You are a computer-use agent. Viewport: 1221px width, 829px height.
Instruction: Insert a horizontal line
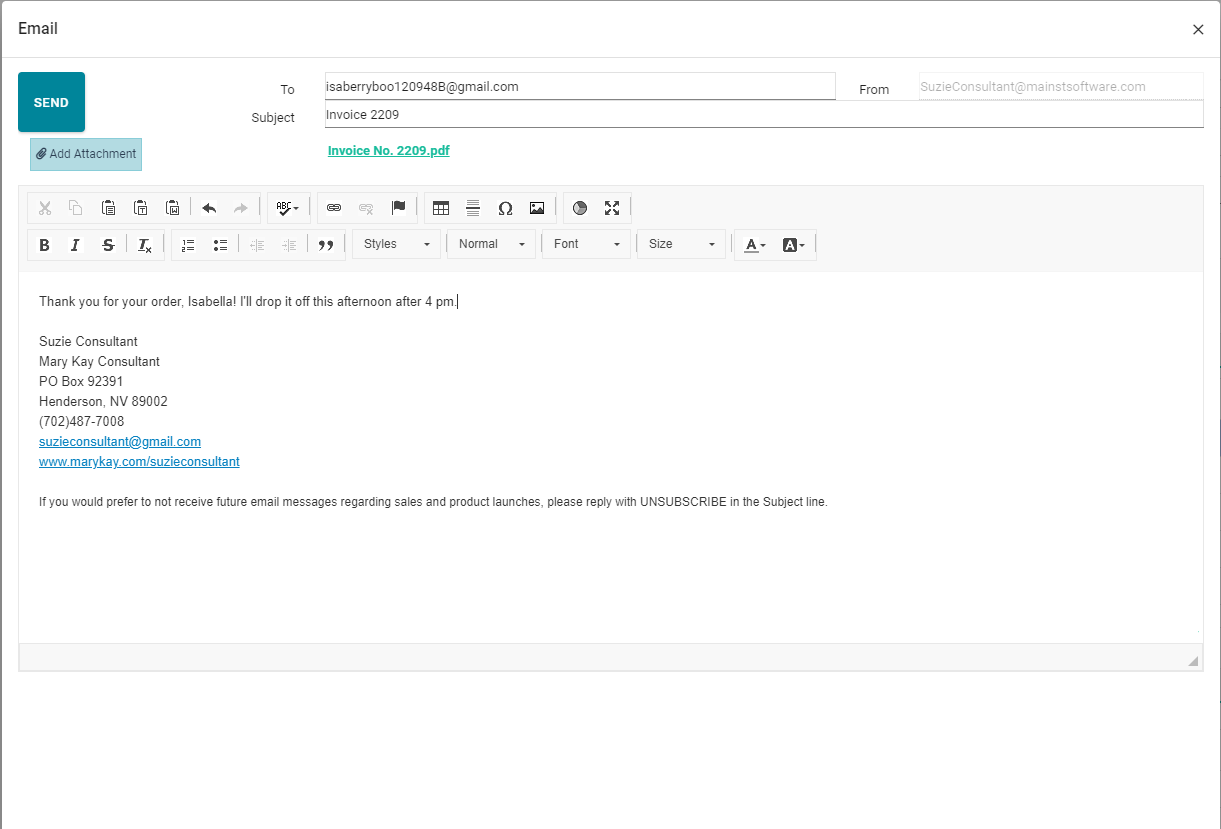473,208
